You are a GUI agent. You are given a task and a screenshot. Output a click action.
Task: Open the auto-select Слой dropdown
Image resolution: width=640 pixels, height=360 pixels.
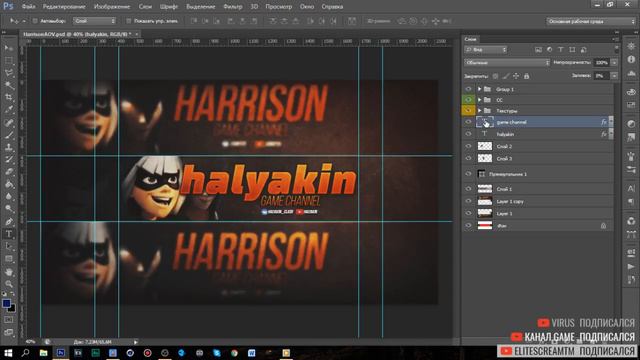pyautogui.click(x=94, y=21)
